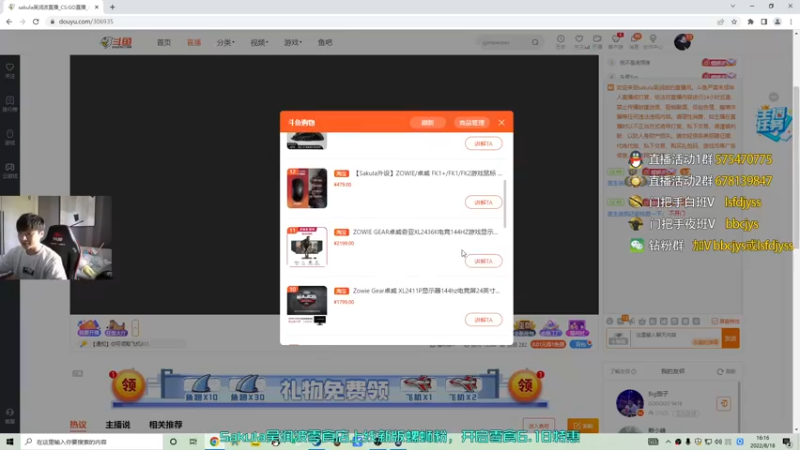Click the 背包 backpack button
Viewport: 800px width, 450px height.
(x=581, y=344)
